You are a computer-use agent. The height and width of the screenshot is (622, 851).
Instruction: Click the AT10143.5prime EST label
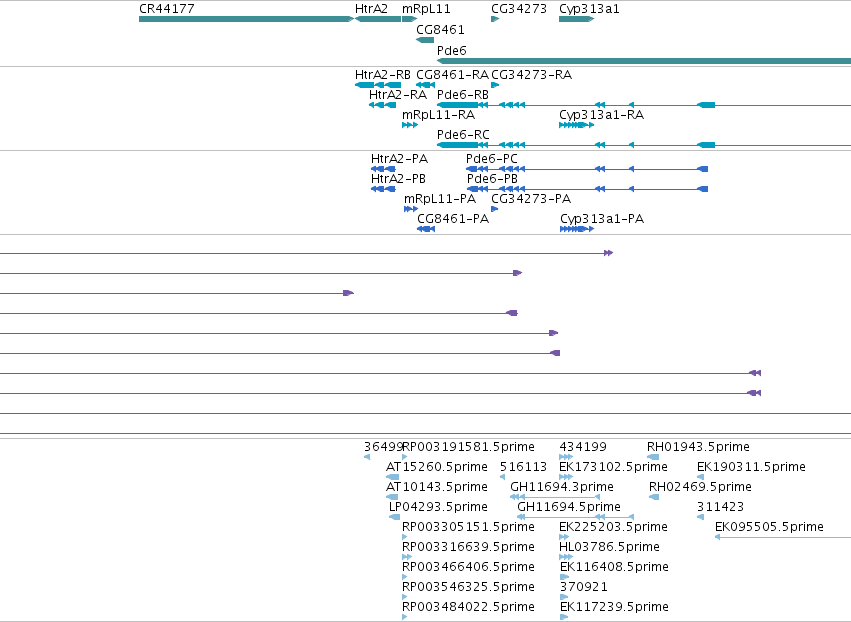437,487
